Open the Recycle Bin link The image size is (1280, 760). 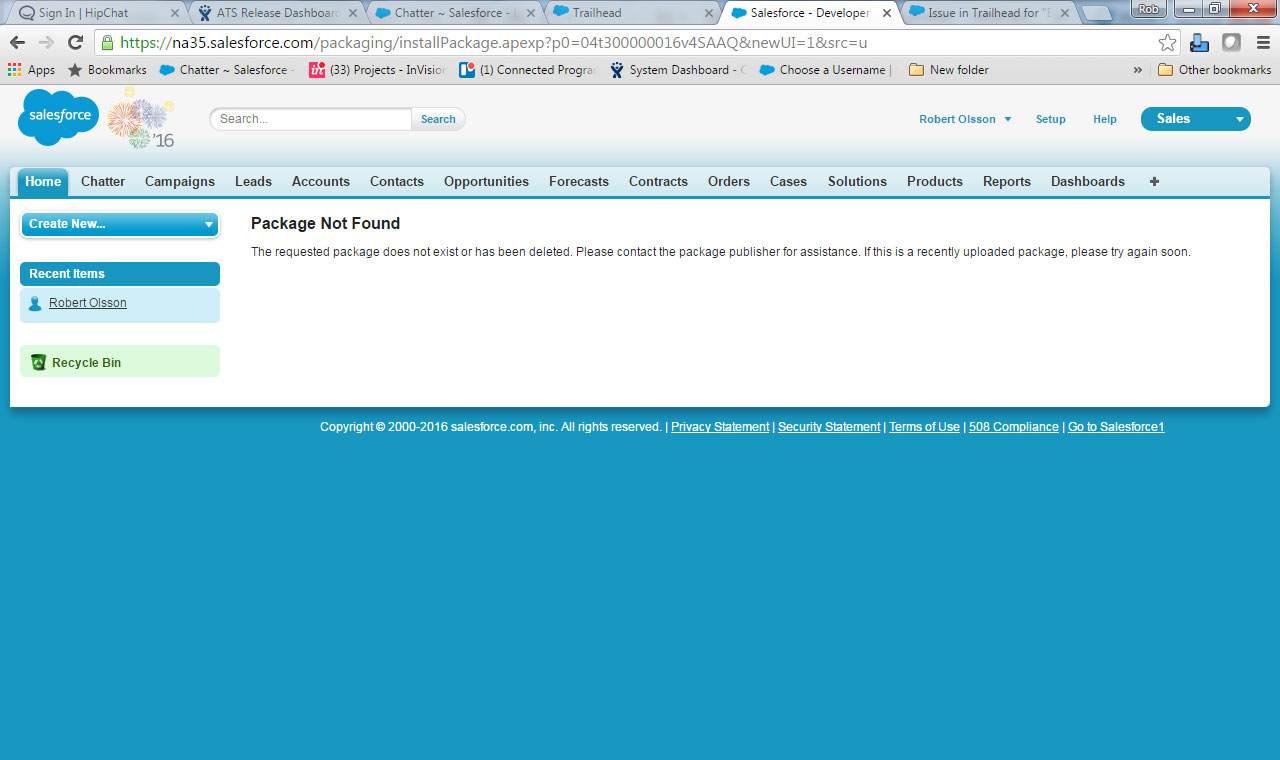[86, 363]
